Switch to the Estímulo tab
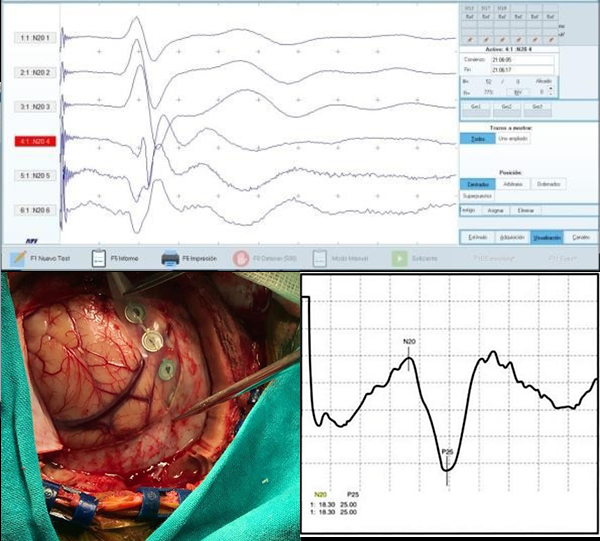Image resolution: width=600 pixels, height=541 pixels. tap(476, 238)
